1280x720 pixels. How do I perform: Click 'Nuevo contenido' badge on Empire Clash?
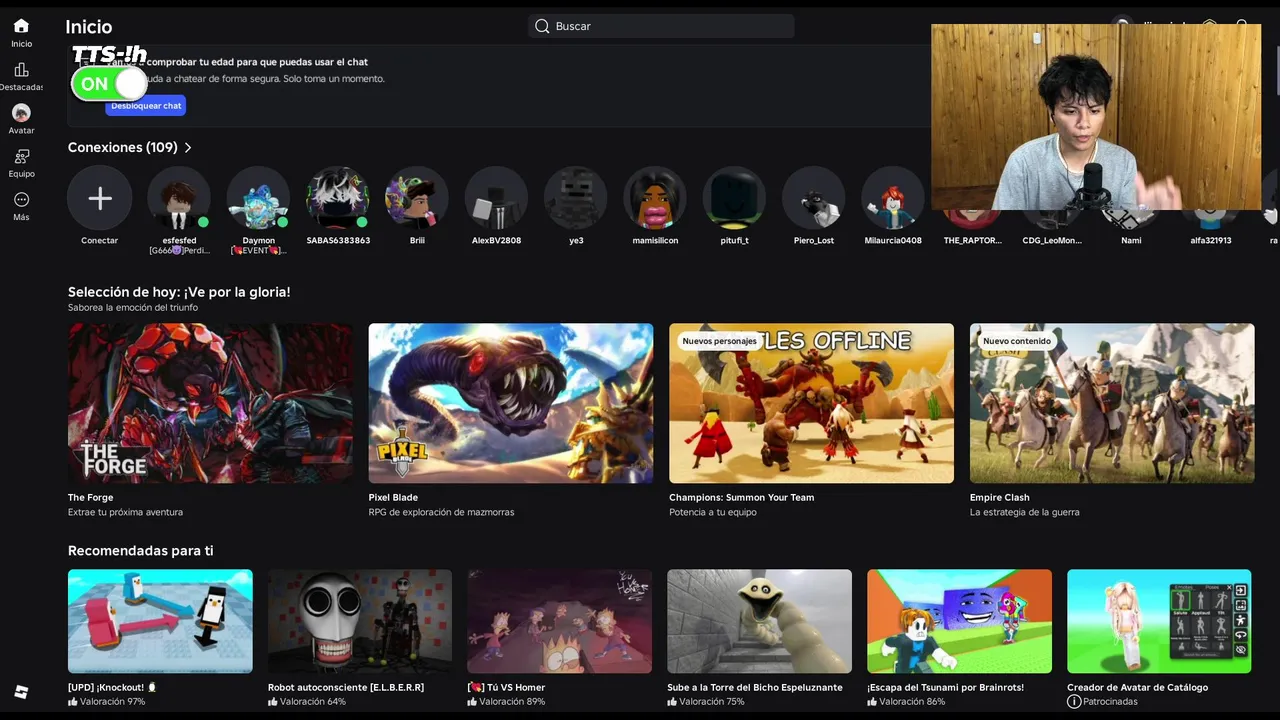pyautogui.click(x=1017, y=341)
